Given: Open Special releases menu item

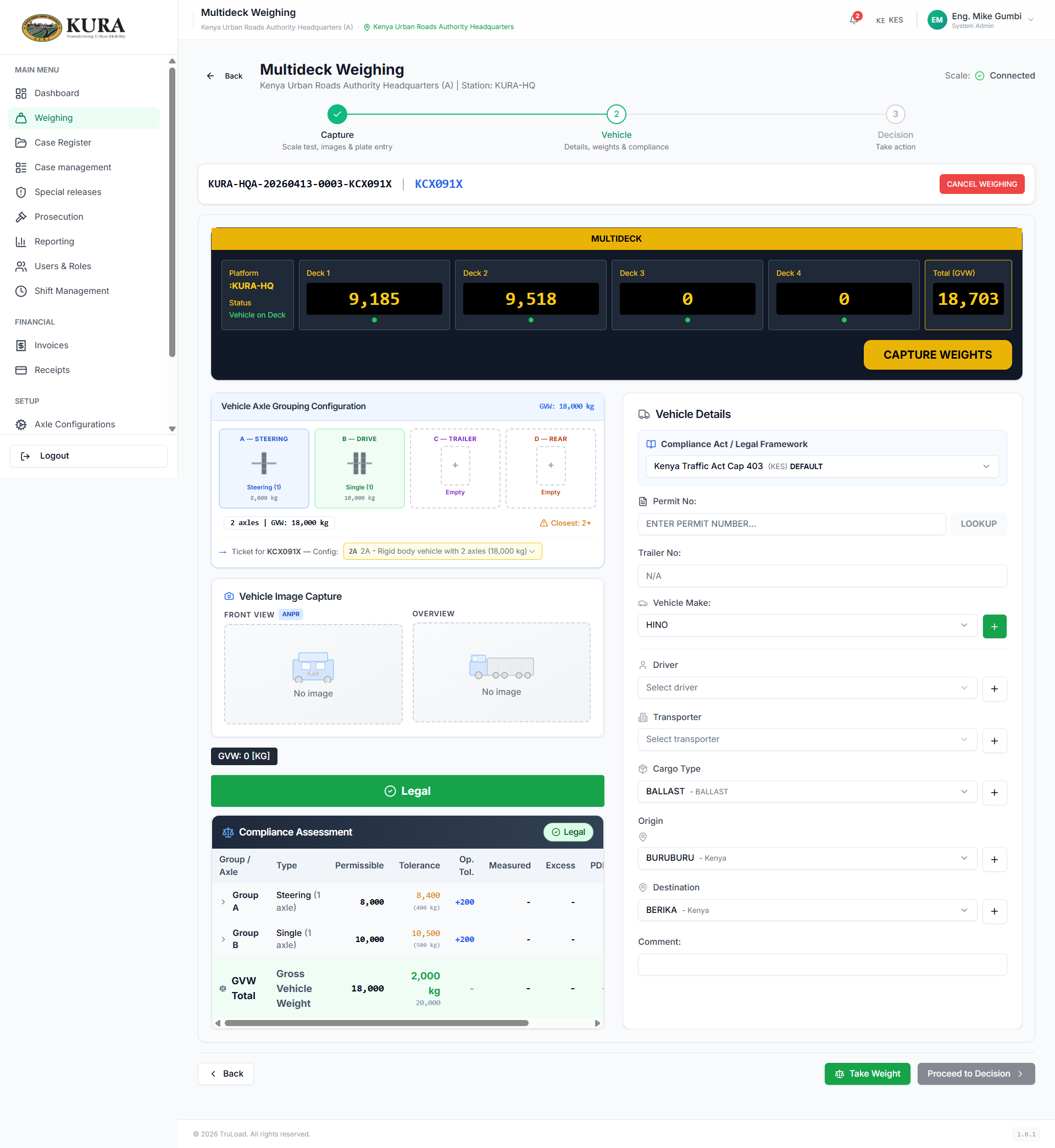Looking at the screenshot, I should pyautogui.click(x=84, y=192).
